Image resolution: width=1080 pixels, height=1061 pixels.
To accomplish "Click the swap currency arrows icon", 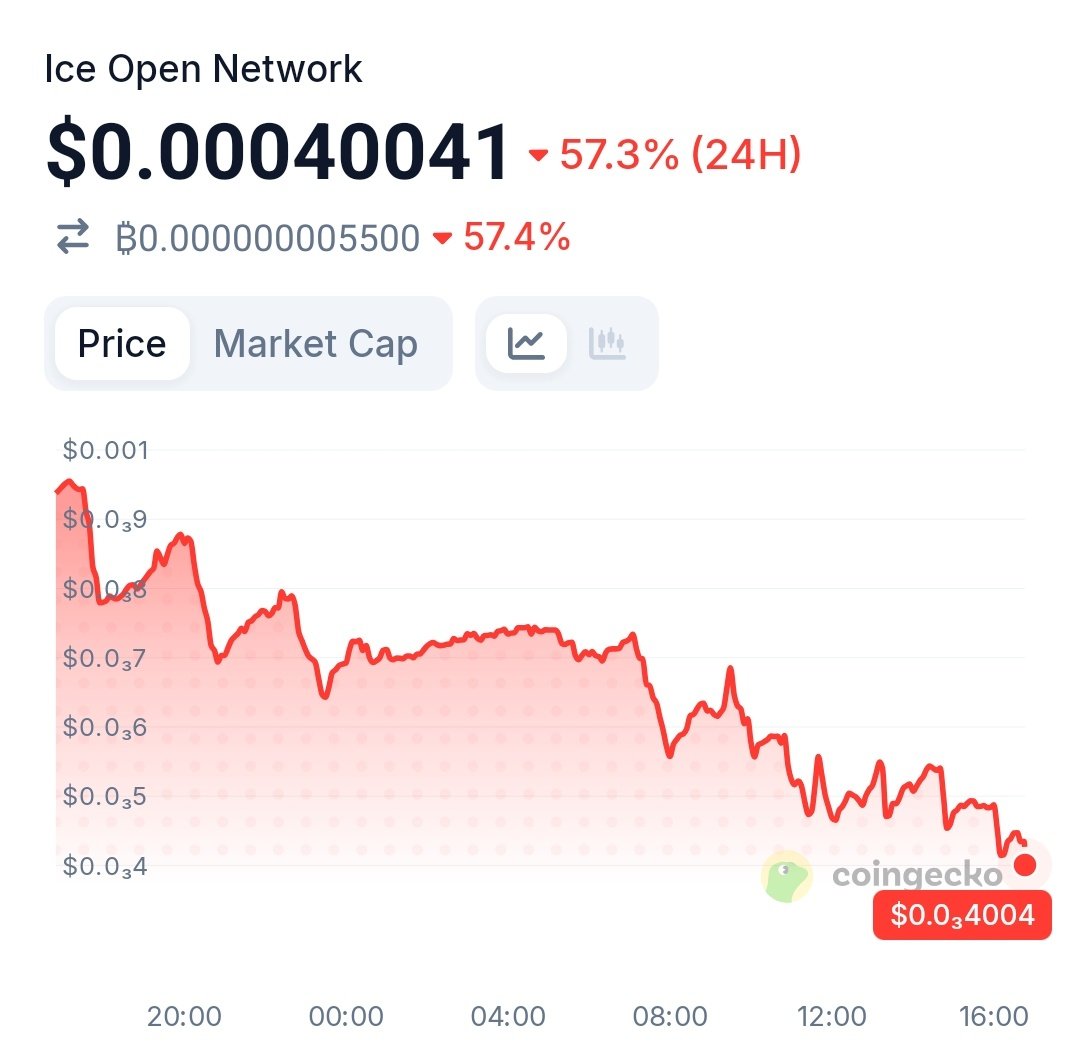I will pyautogui.click(x=72, y=239).
